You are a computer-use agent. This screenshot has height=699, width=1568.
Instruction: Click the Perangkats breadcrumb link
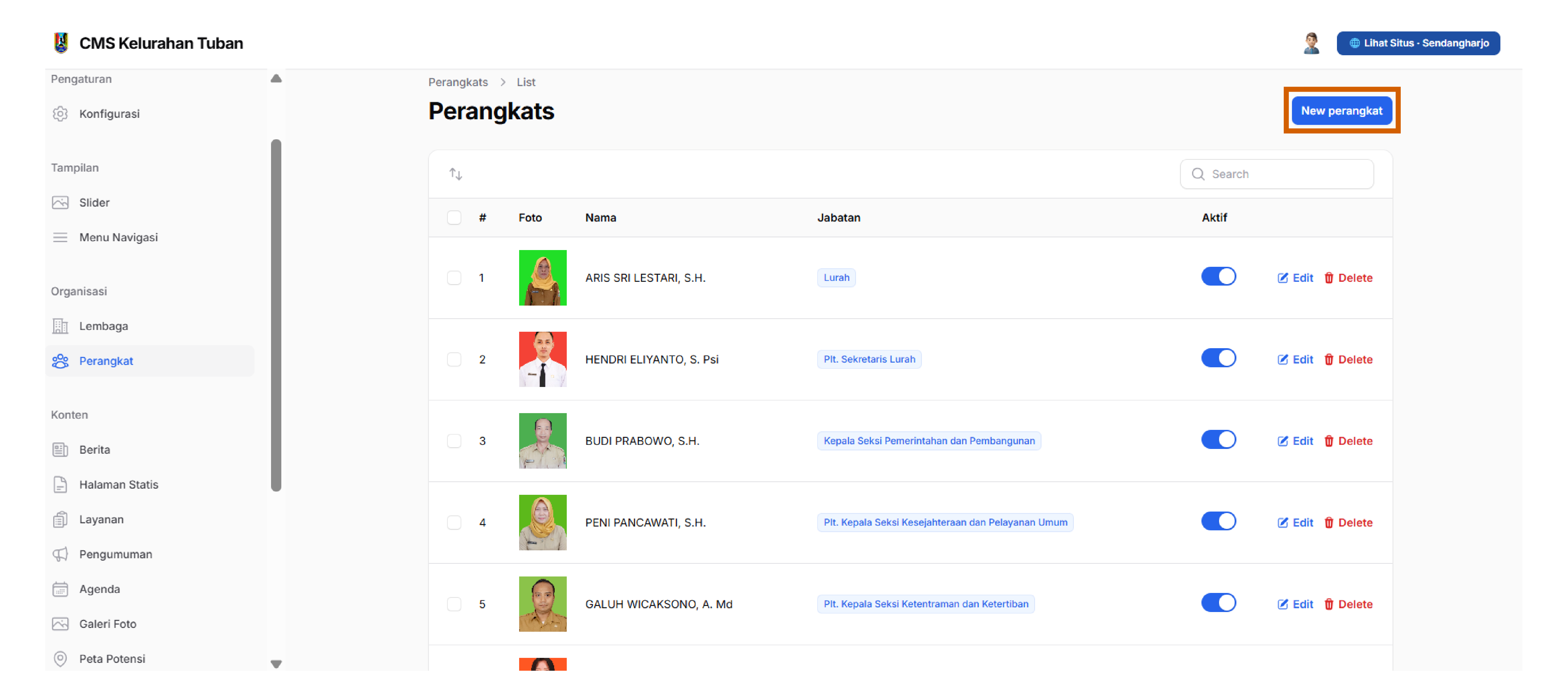click(x=458, y=82)
